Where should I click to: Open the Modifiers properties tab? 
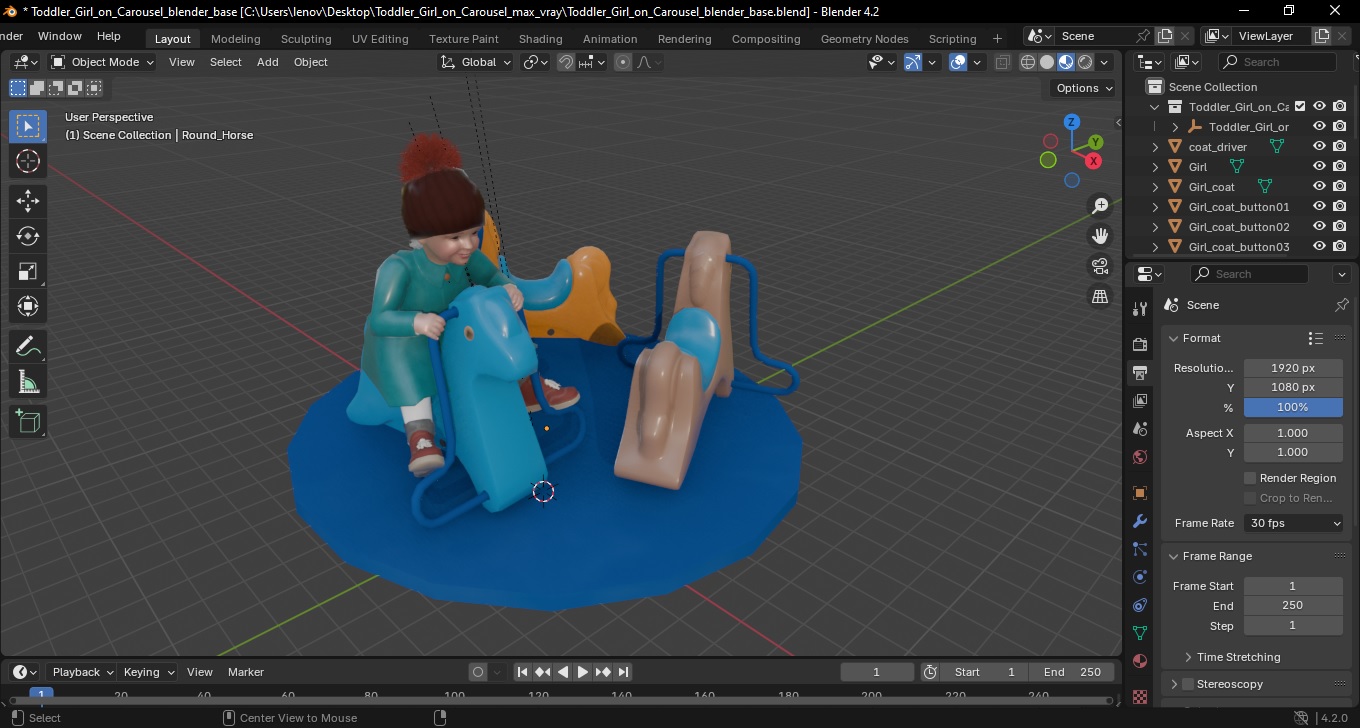[1139, 521]
